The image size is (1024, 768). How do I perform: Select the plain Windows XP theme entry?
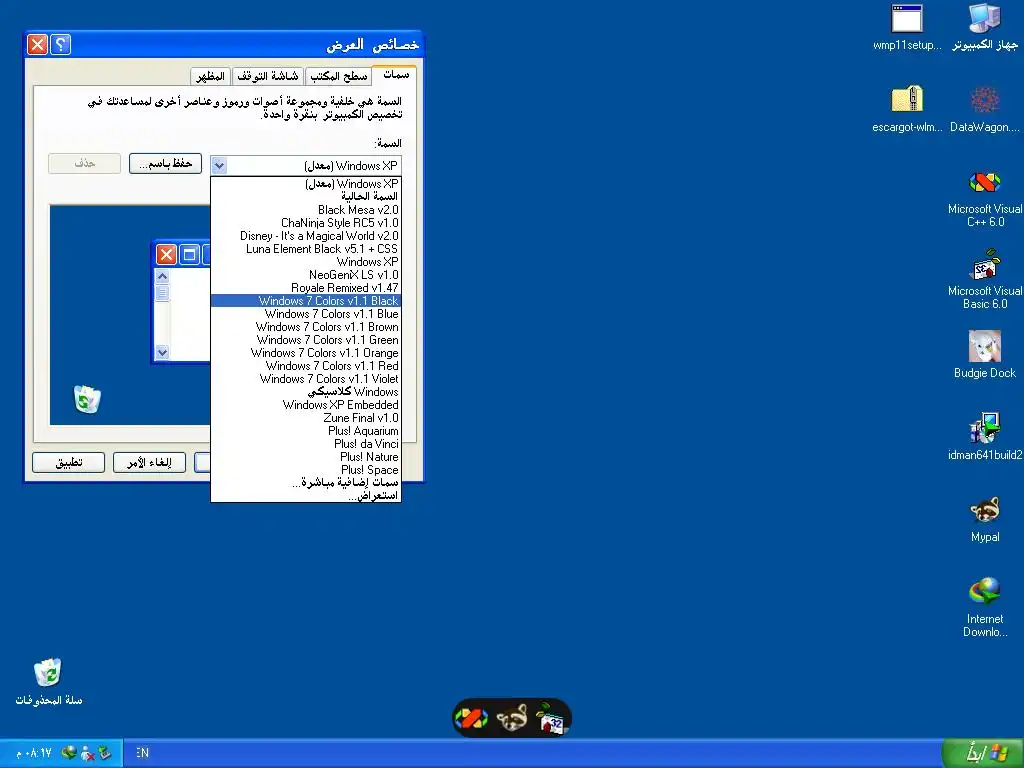tap(306, 262)
